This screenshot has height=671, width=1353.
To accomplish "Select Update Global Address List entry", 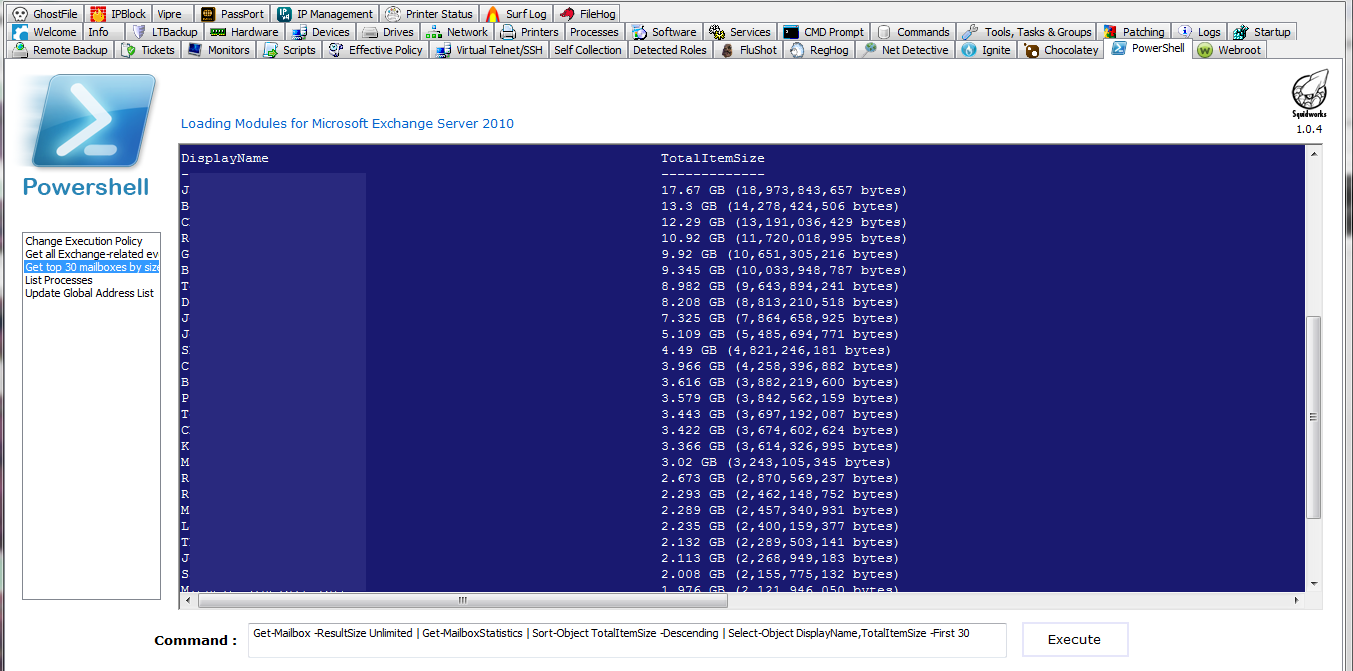I will (90, 293).
